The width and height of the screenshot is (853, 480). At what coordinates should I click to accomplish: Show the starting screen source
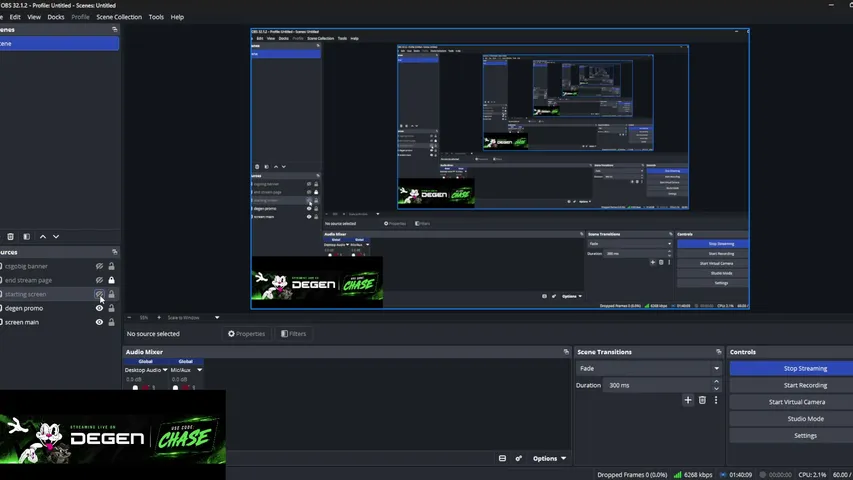pyautogui.click(x=99, y=294)
